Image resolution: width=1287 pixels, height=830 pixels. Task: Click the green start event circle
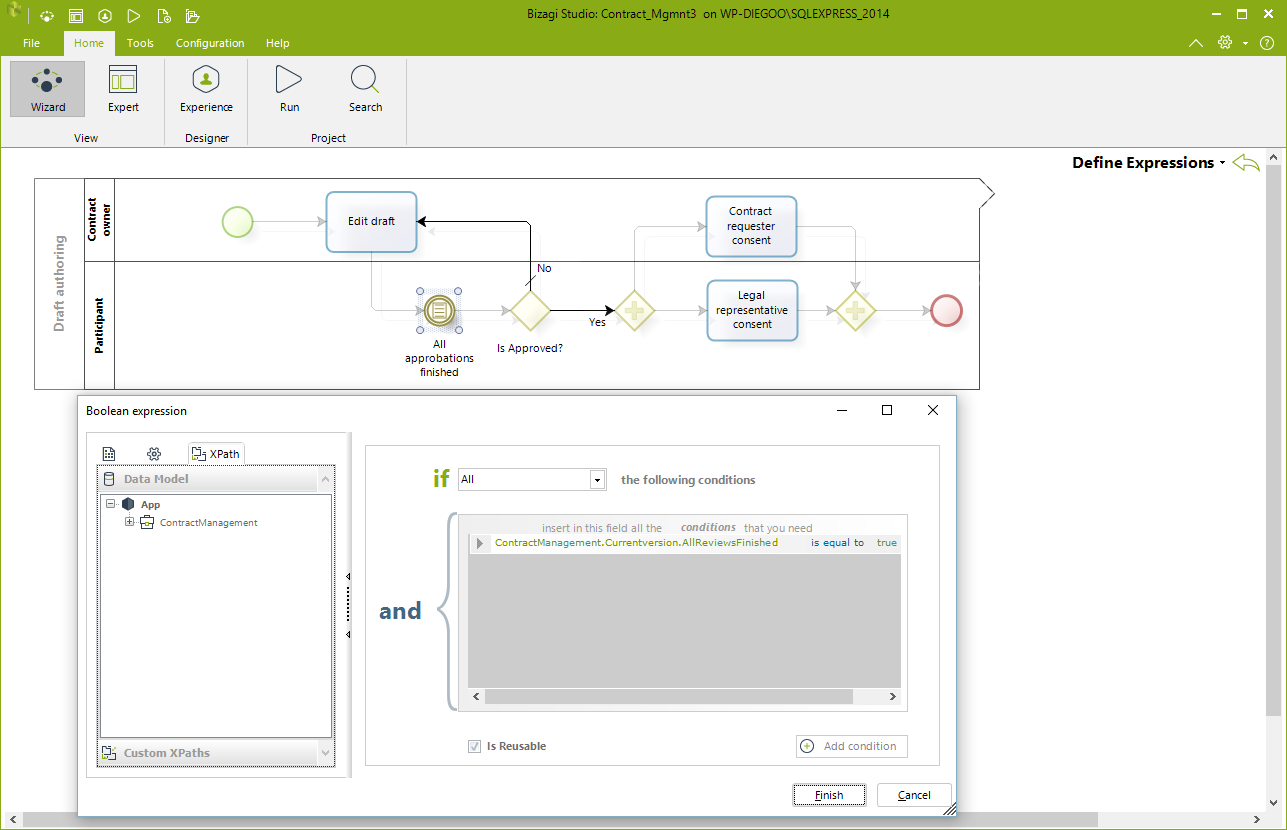point(237,222)
